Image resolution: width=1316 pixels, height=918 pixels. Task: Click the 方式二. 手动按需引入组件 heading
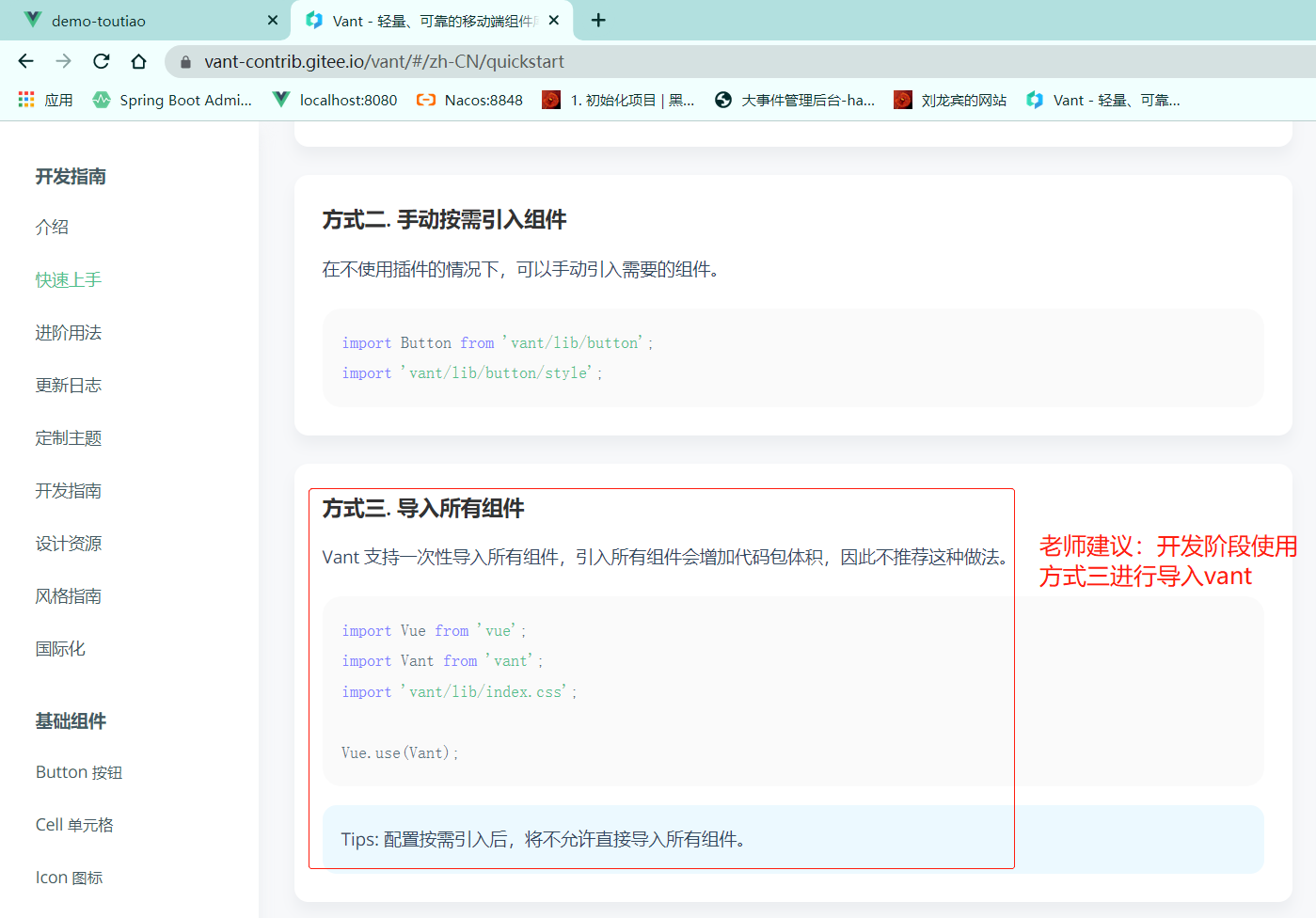[444, 220]
